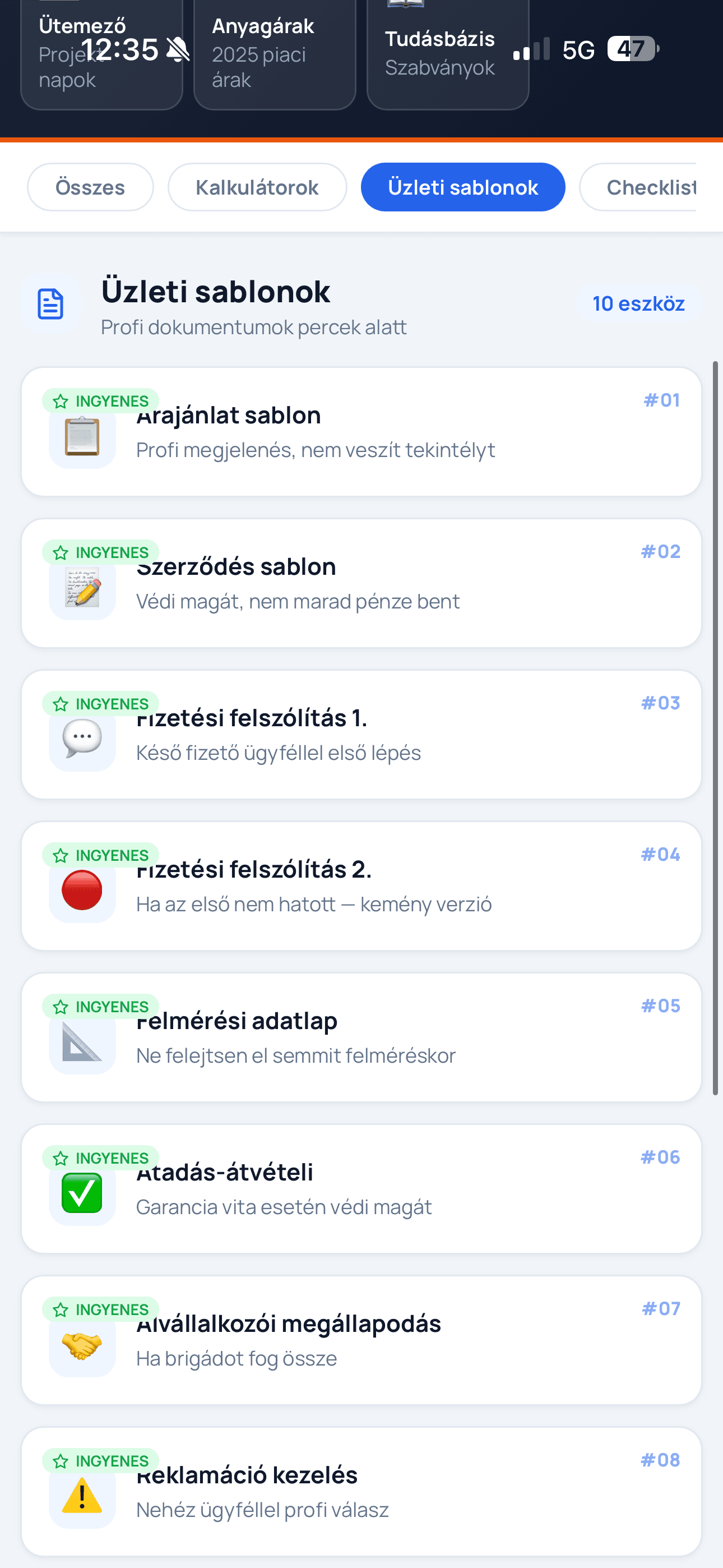
Task: Tap the blue document icon beside Üzleti sablonok
Action: coord(50,304)
